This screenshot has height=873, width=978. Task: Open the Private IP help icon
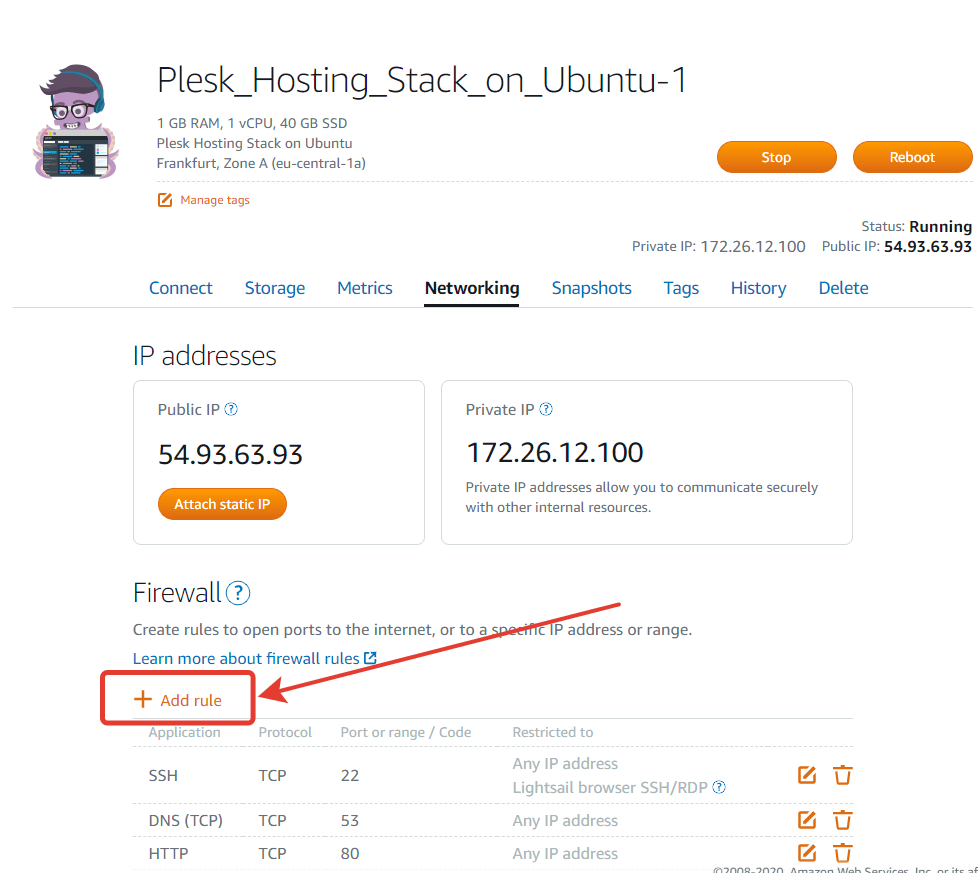546,409
